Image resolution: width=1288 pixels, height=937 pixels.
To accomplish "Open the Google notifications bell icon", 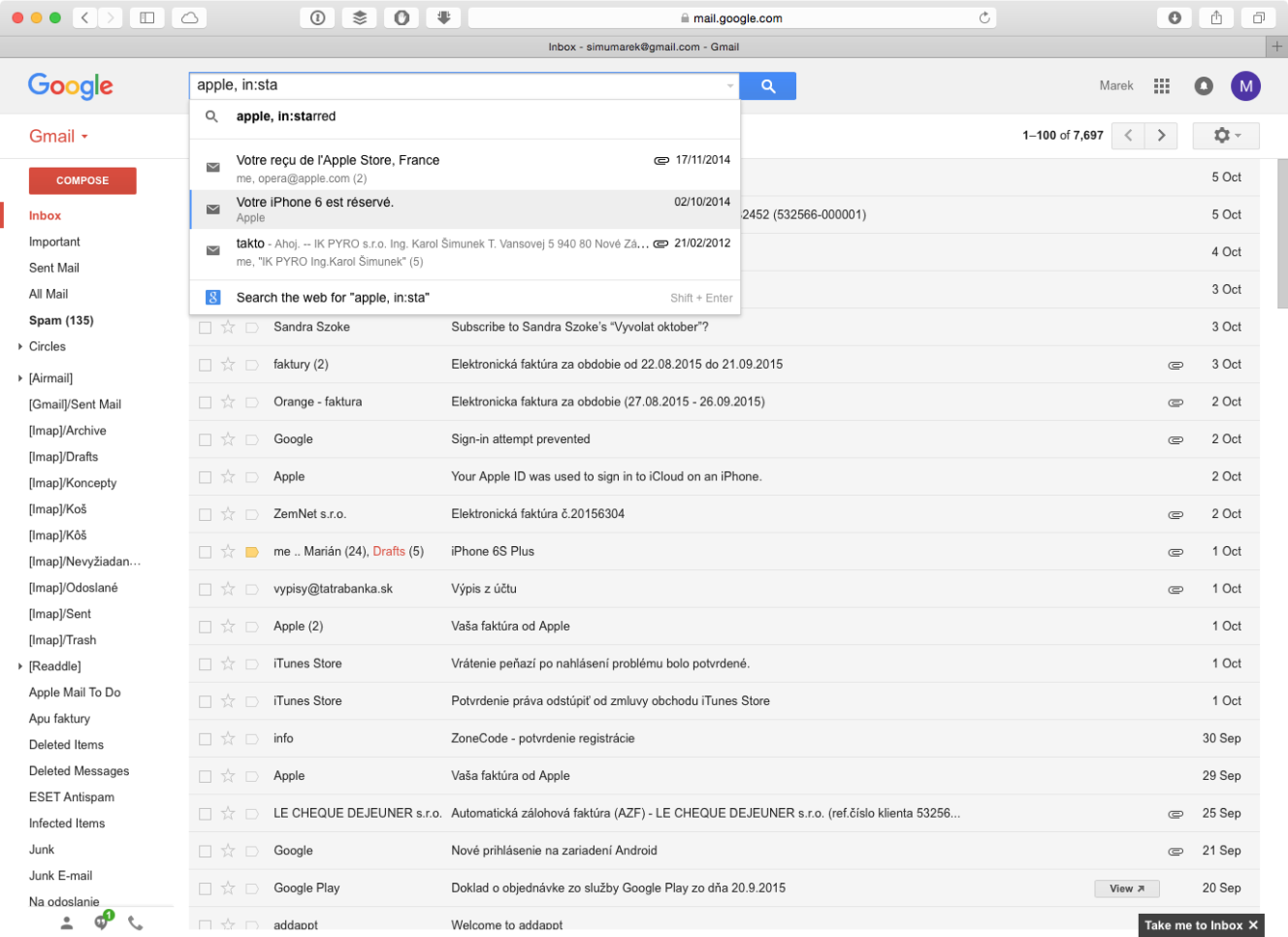I will tap(1204, 86).
